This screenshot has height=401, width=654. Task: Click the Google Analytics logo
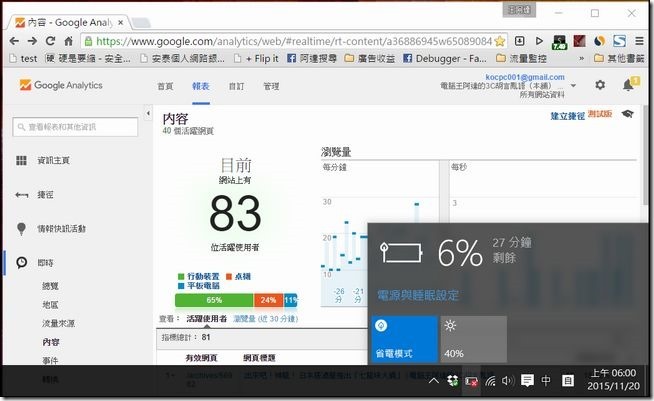61,85
